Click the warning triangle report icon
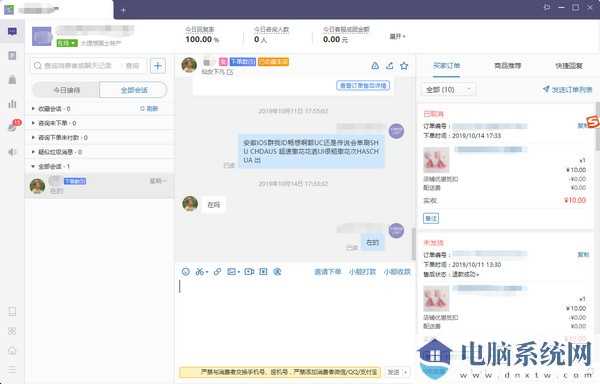600x384 pixels. click(375, 66)
